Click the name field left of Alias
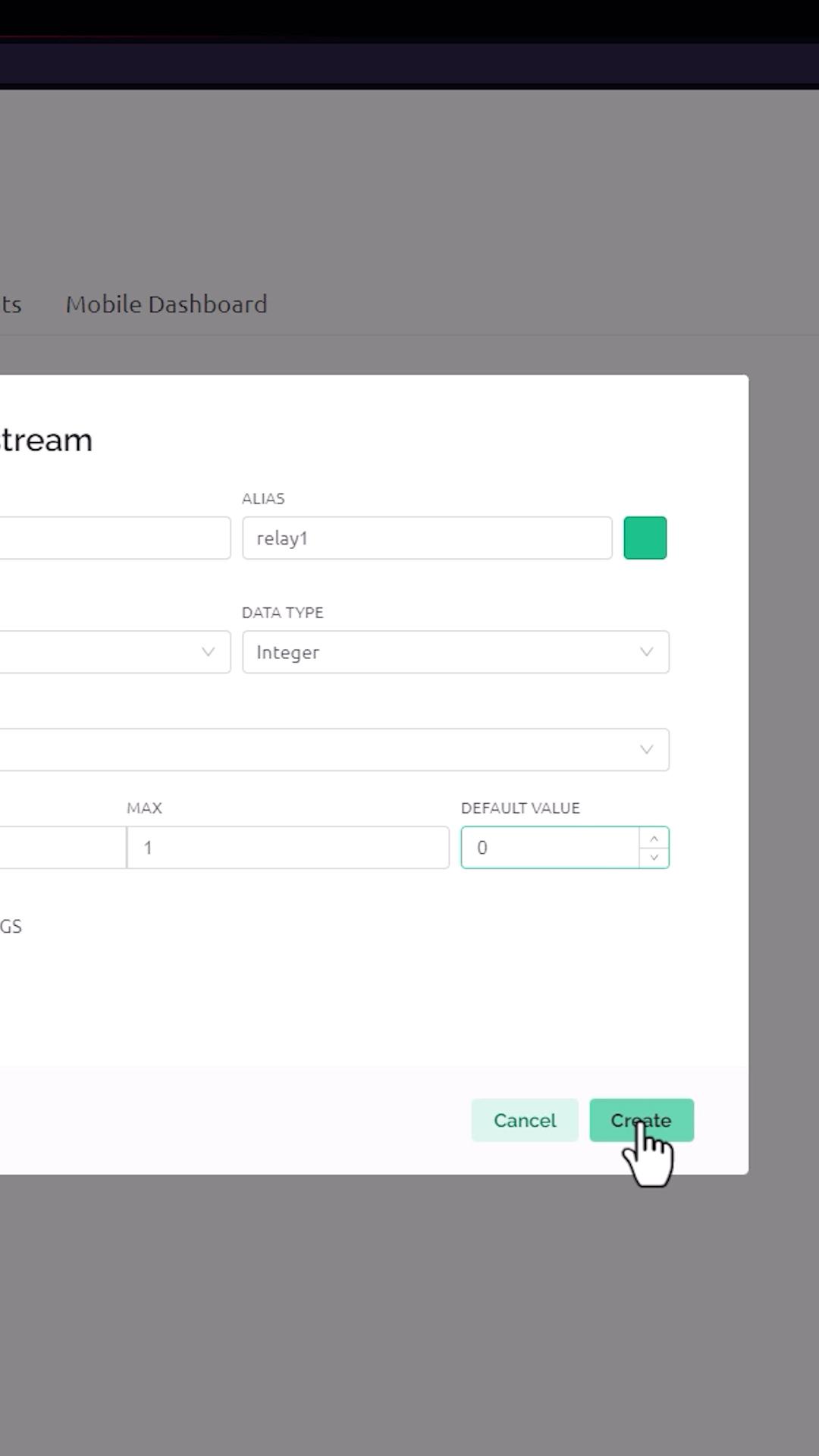 [x=115, y=538]
